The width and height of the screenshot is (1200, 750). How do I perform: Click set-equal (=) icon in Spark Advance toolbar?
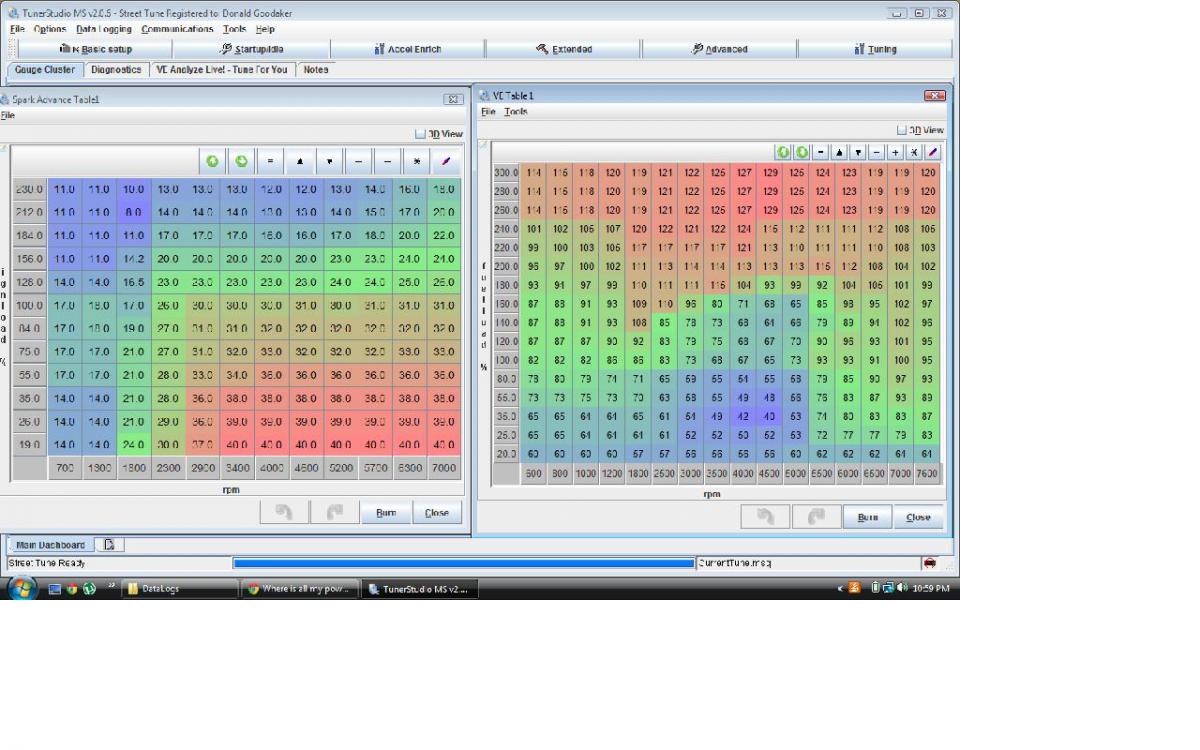pos(270,161)
